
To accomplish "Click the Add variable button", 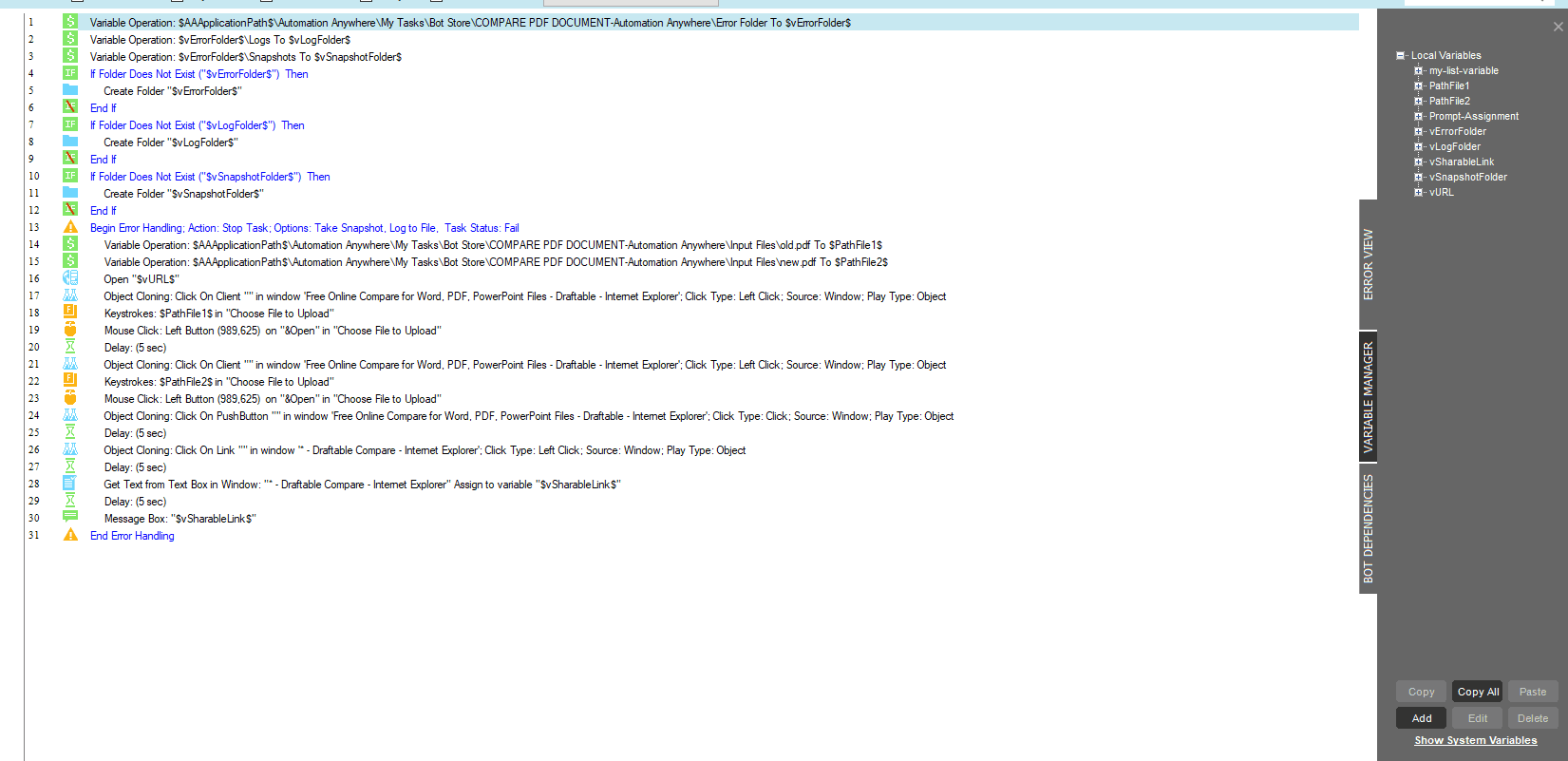I will [x=1421, y=718].
